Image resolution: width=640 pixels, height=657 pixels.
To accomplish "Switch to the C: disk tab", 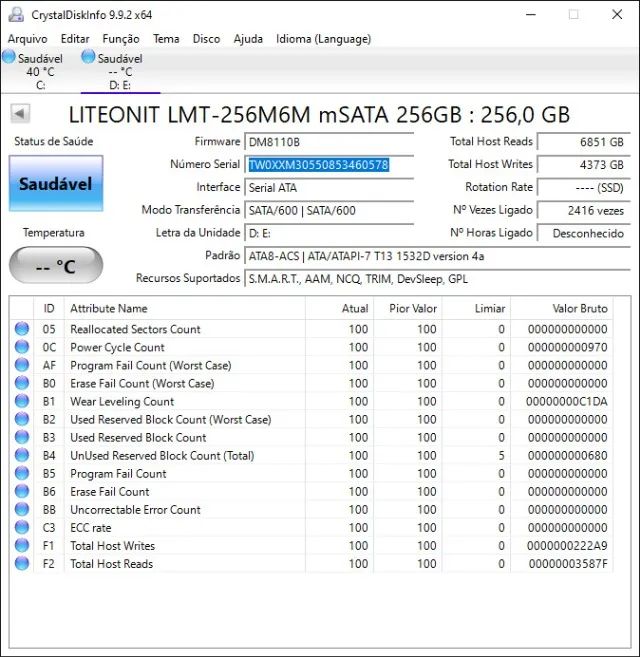I will pyautogui.click(x=40, y=70).
